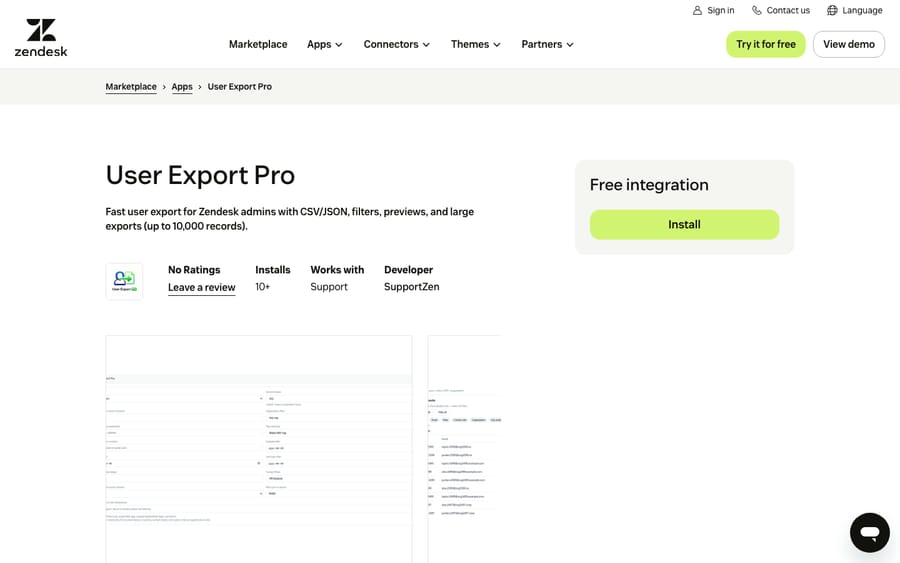
Task: Click the Sign in person icon
Action: click(697, 10)
